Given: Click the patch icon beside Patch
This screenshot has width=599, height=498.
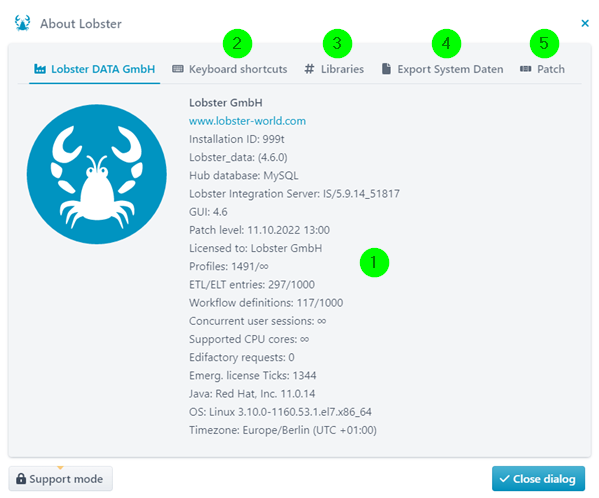Looking at the screenshot, I should [x=525, y=69].
